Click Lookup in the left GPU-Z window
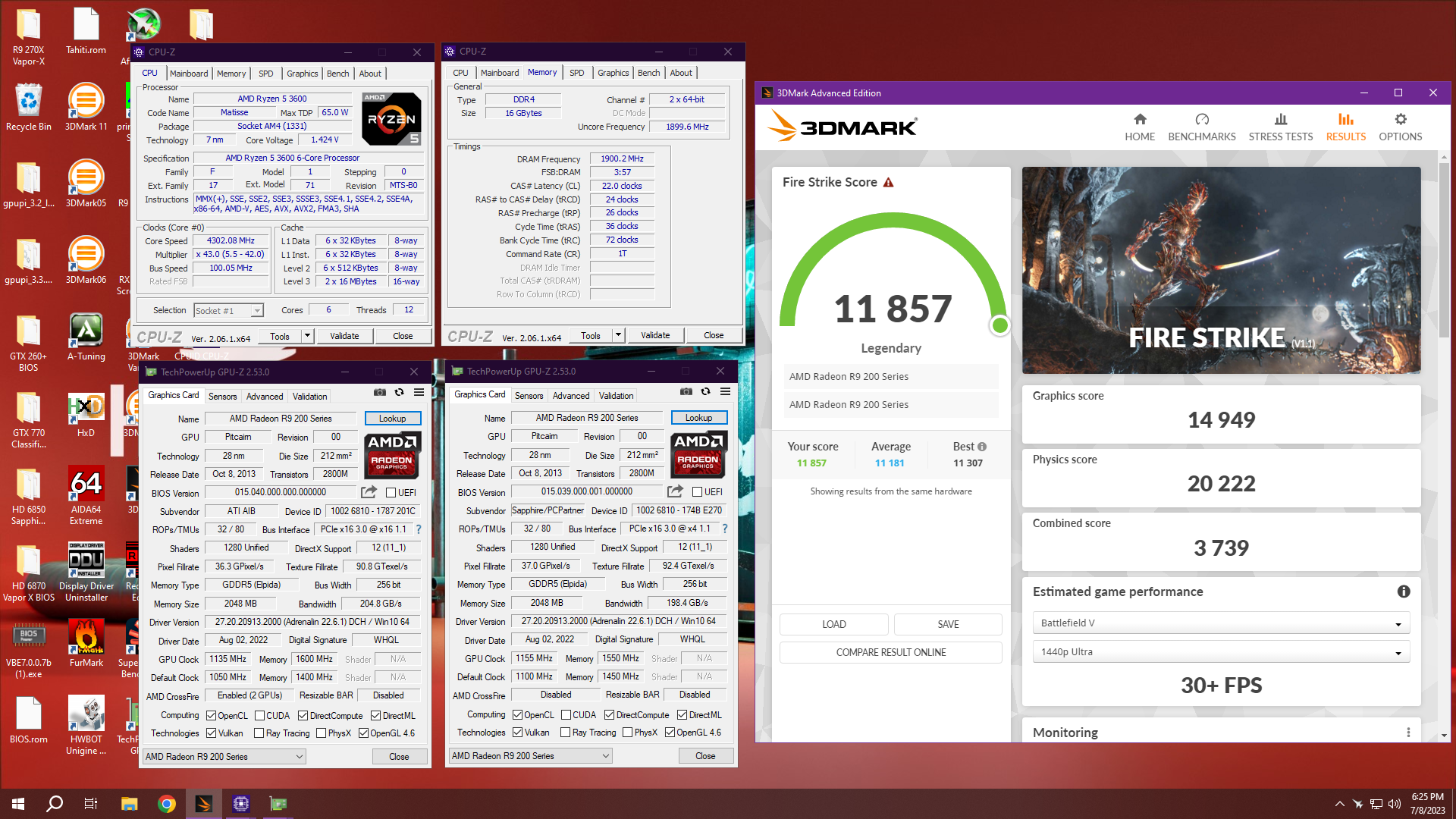 coord(393,419)
